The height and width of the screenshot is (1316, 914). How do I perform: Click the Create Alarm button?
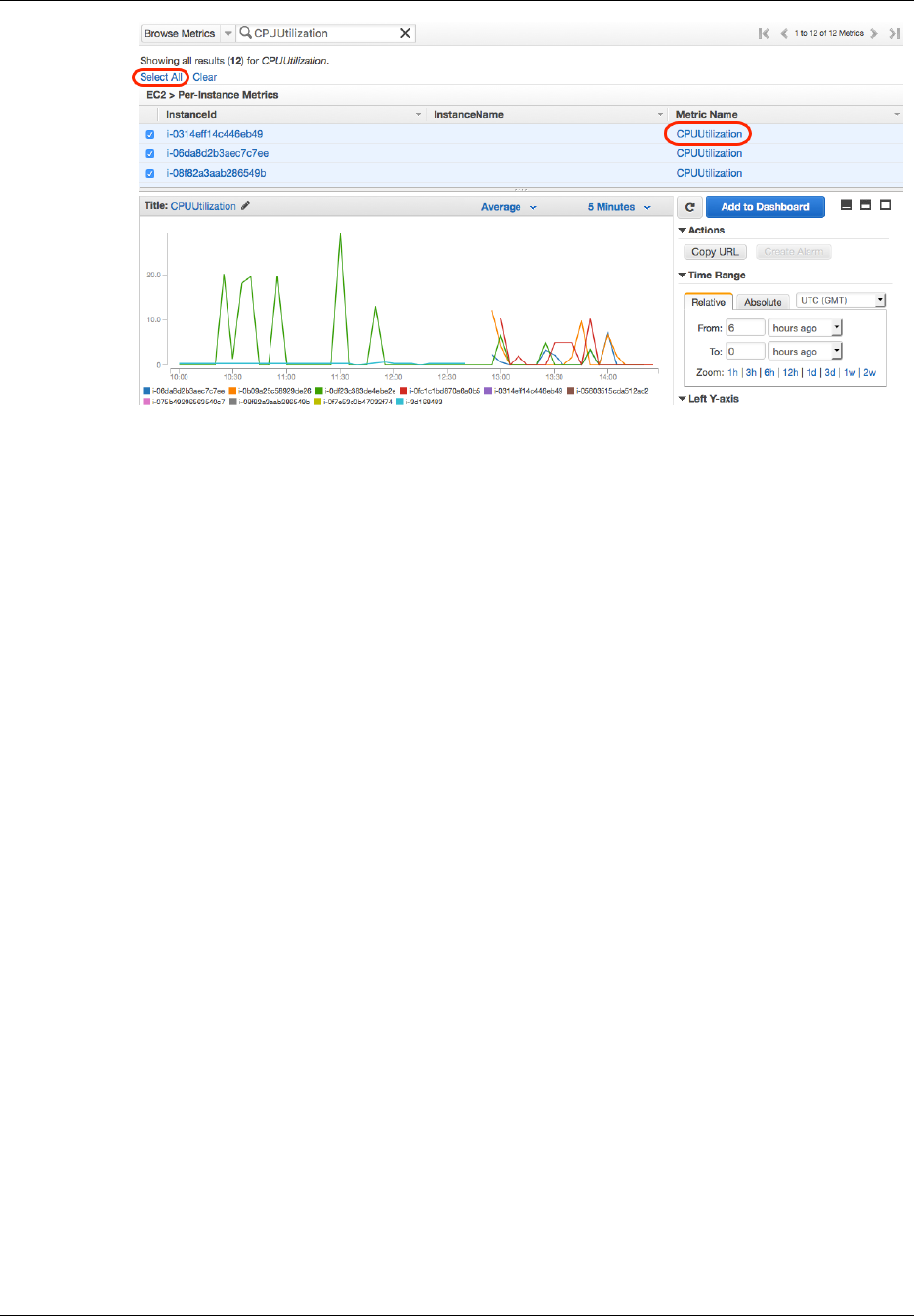[794, 252]
